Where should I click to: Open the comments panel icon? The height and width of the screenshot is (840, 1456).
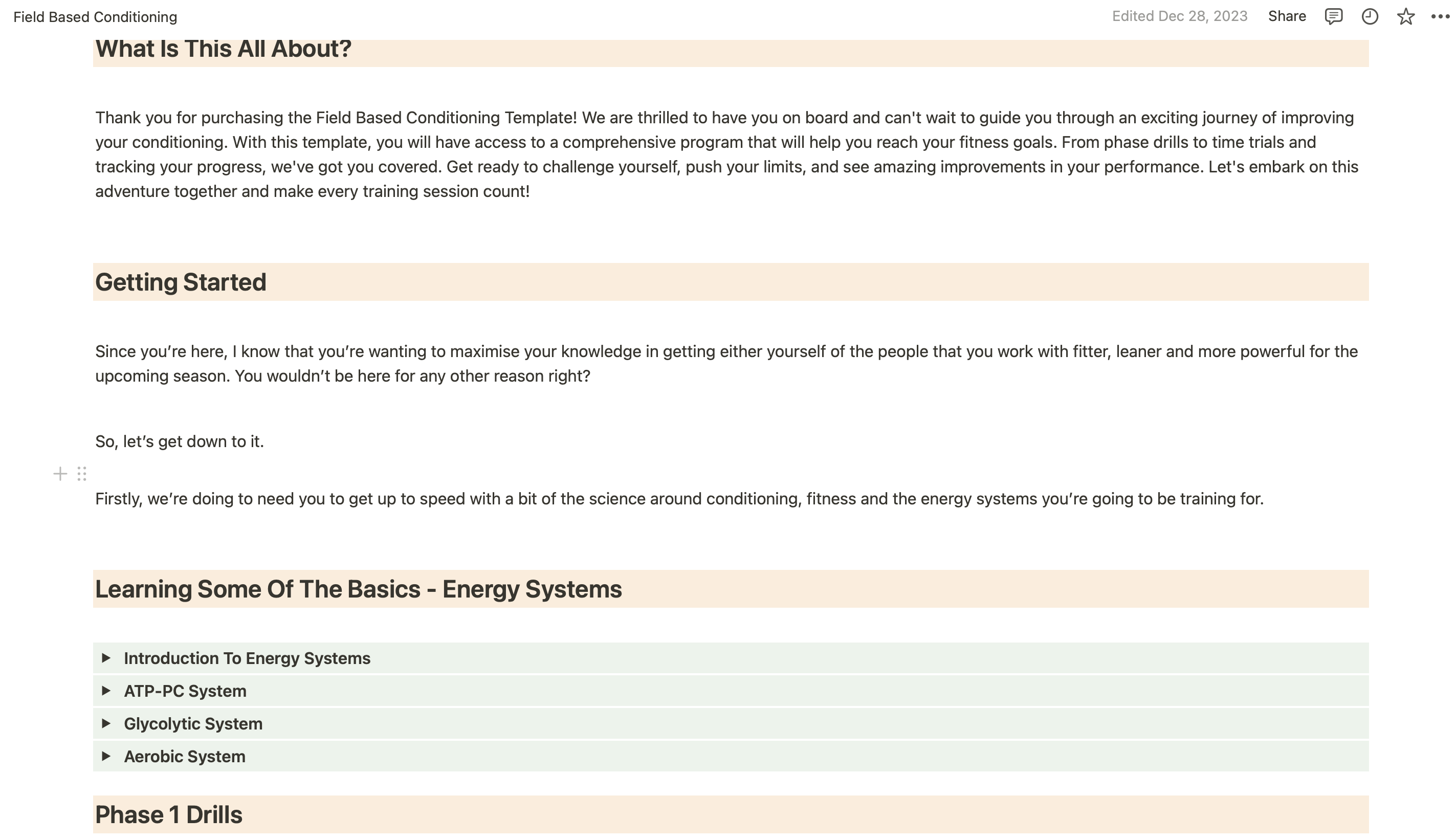click(1333, 16)
